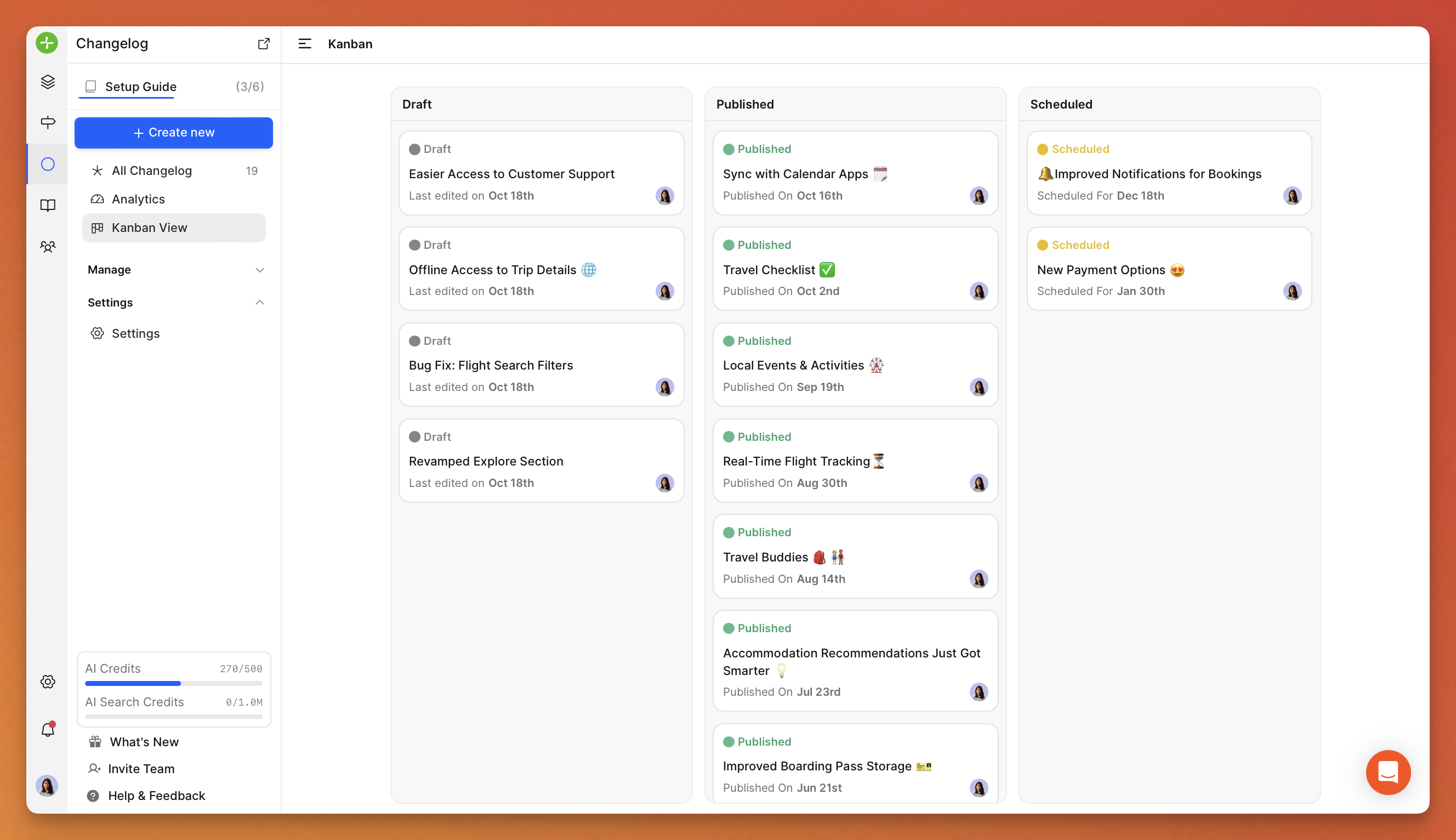Click author avatar on Easier Access card
1456x840 pixels.
pos(664,196)
